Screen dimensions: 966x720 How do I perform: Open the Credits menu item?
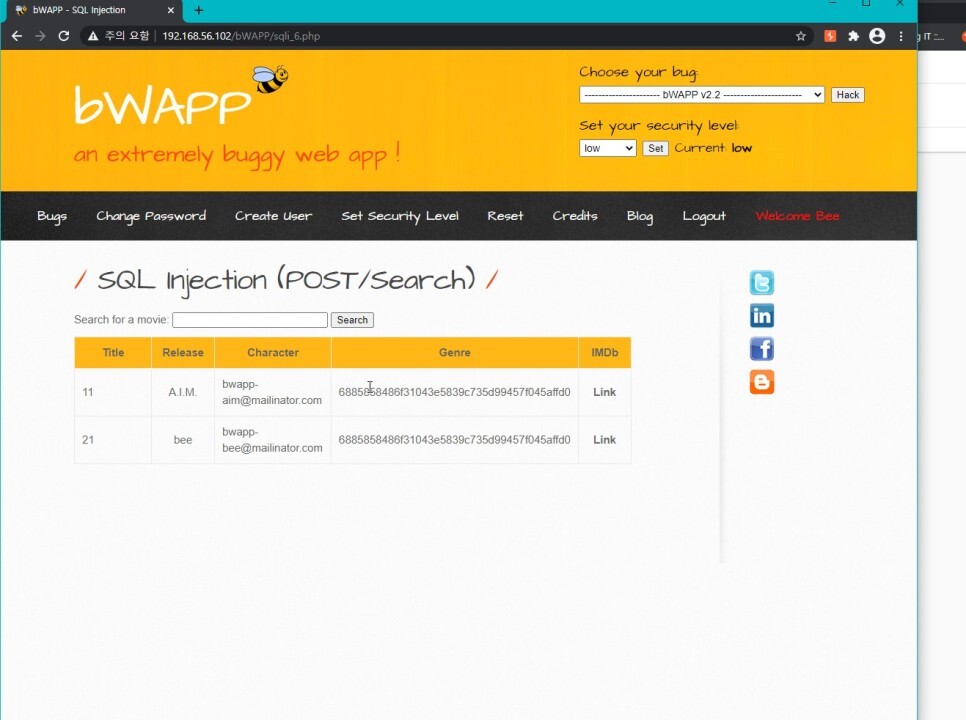[575, 216]
